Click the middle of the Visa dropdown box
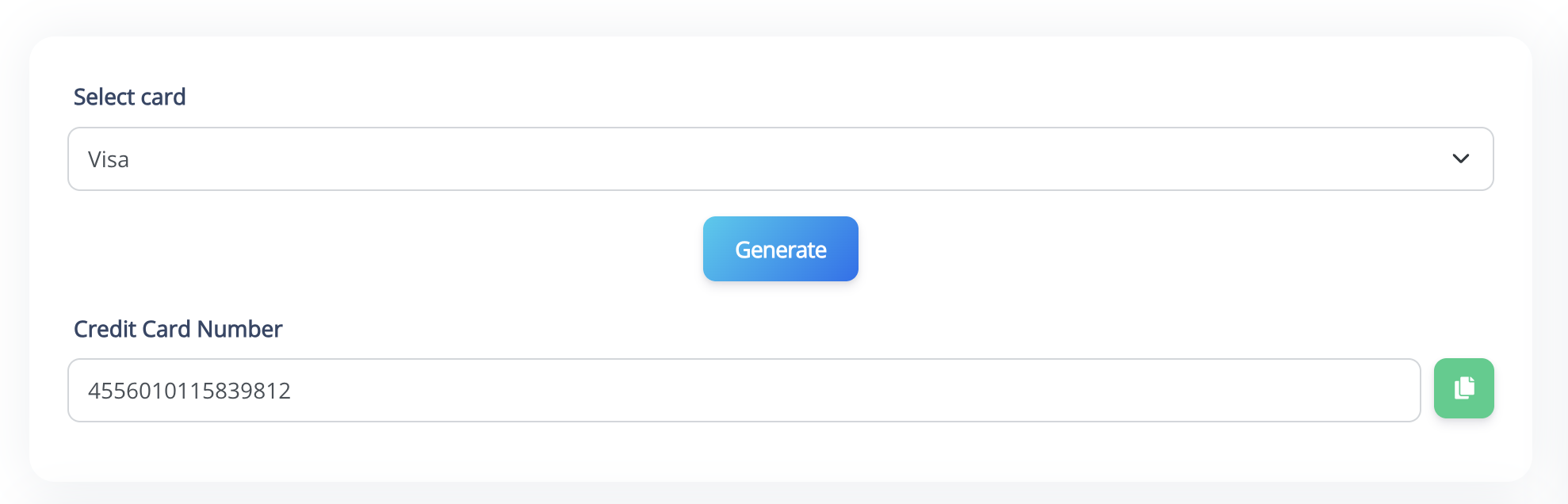Image resolution: width=1568 pixels, height=504 pixels. click(x=780, y=158)
